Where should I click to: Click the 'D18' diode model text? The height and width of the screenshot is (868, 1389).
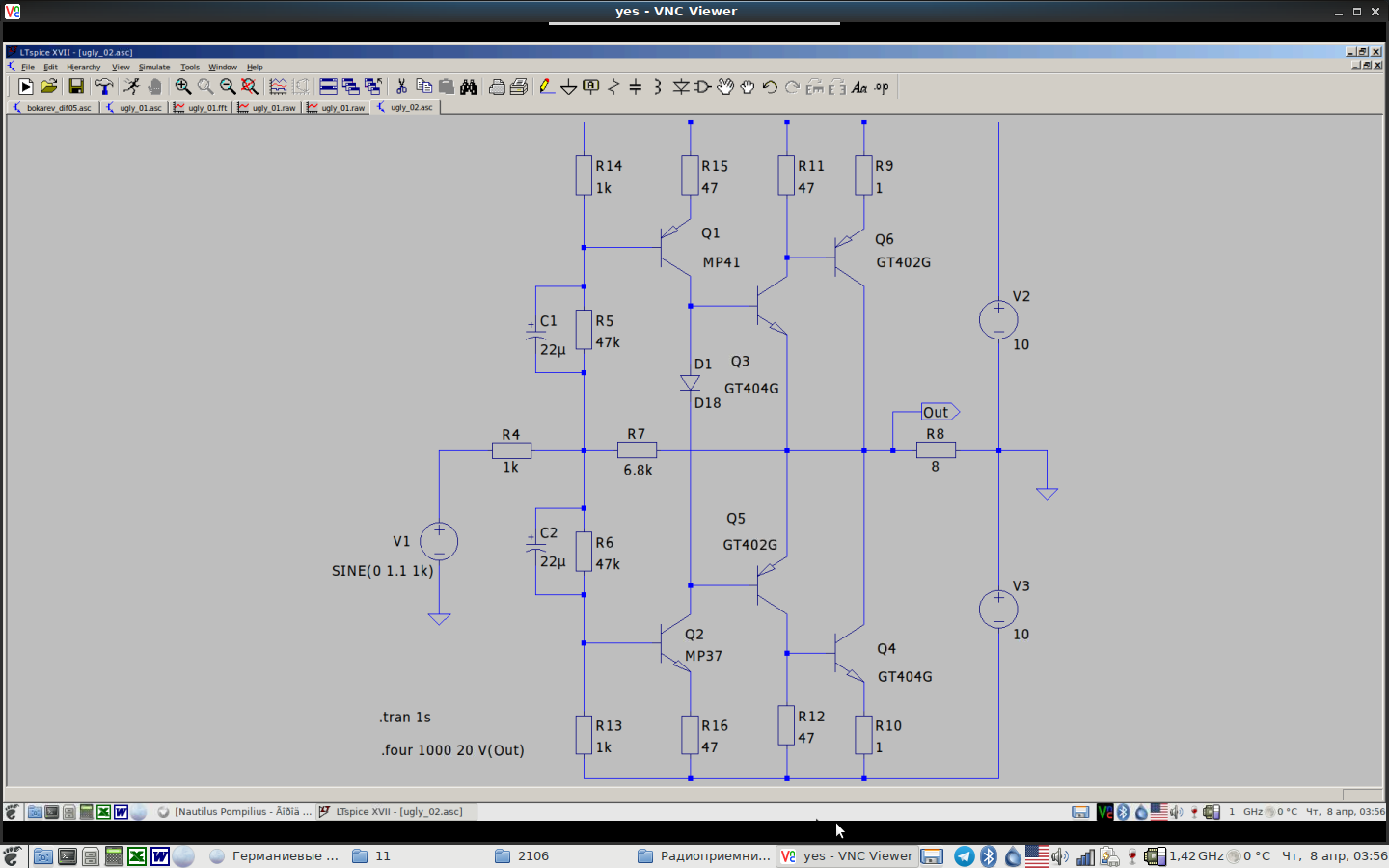point(708,403)
